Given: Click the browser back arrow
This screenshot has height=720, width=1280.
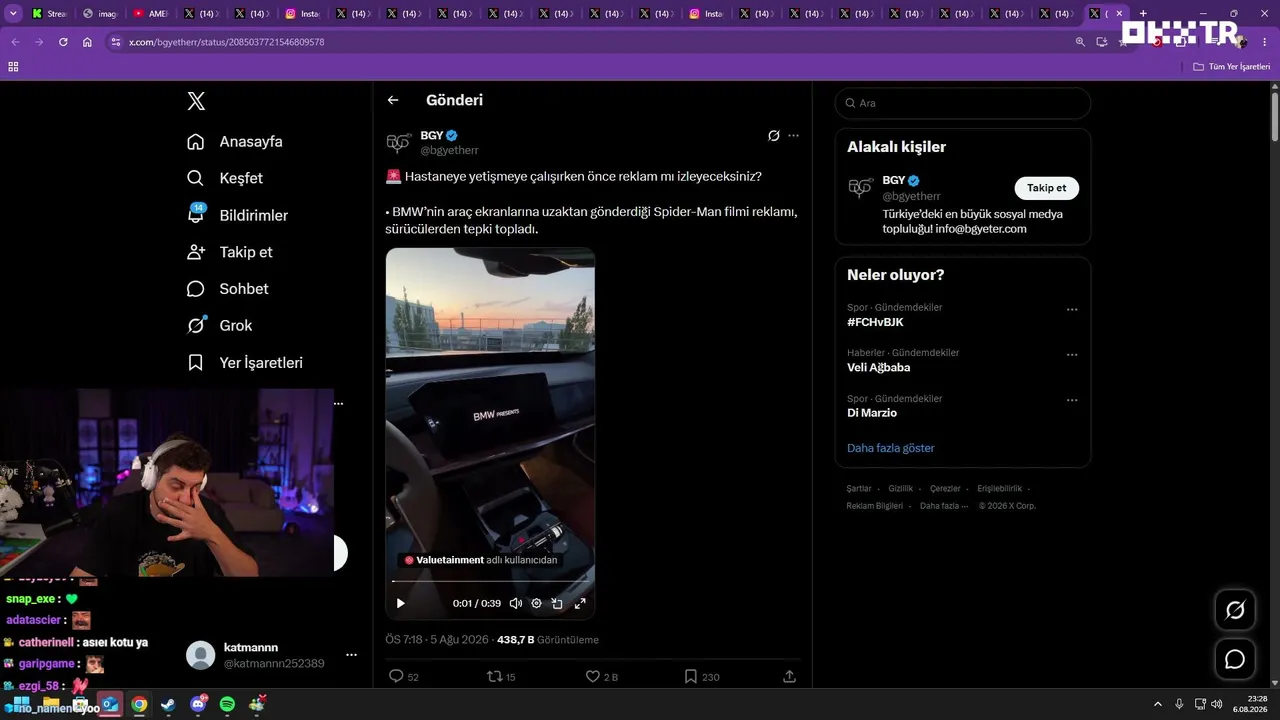Looking at the screenshot, I should (x=15, y=42).
